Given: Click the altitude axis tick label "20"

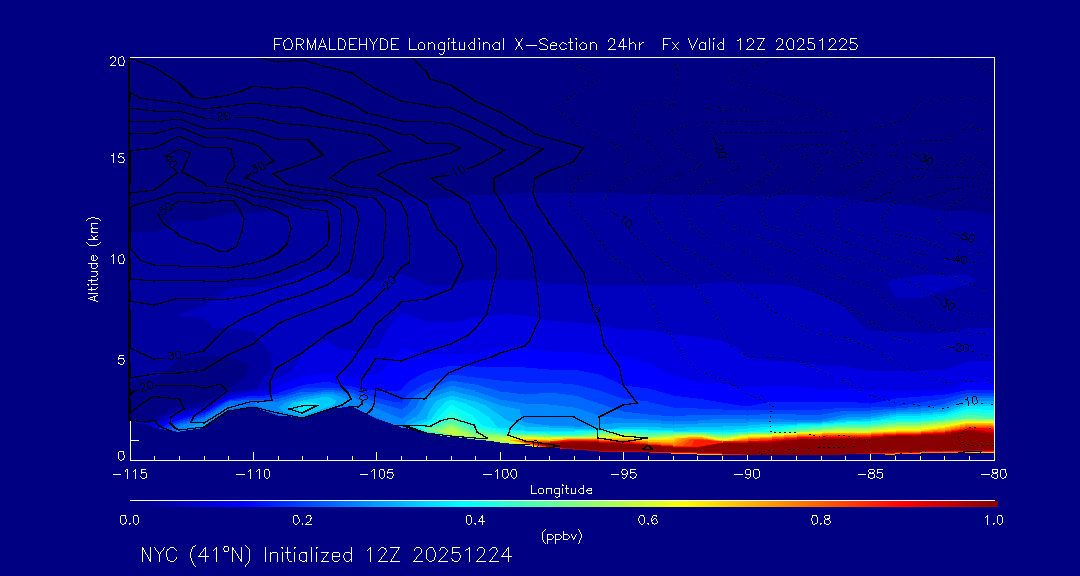Looking at the screenshot, I should [x=116, y=61].
